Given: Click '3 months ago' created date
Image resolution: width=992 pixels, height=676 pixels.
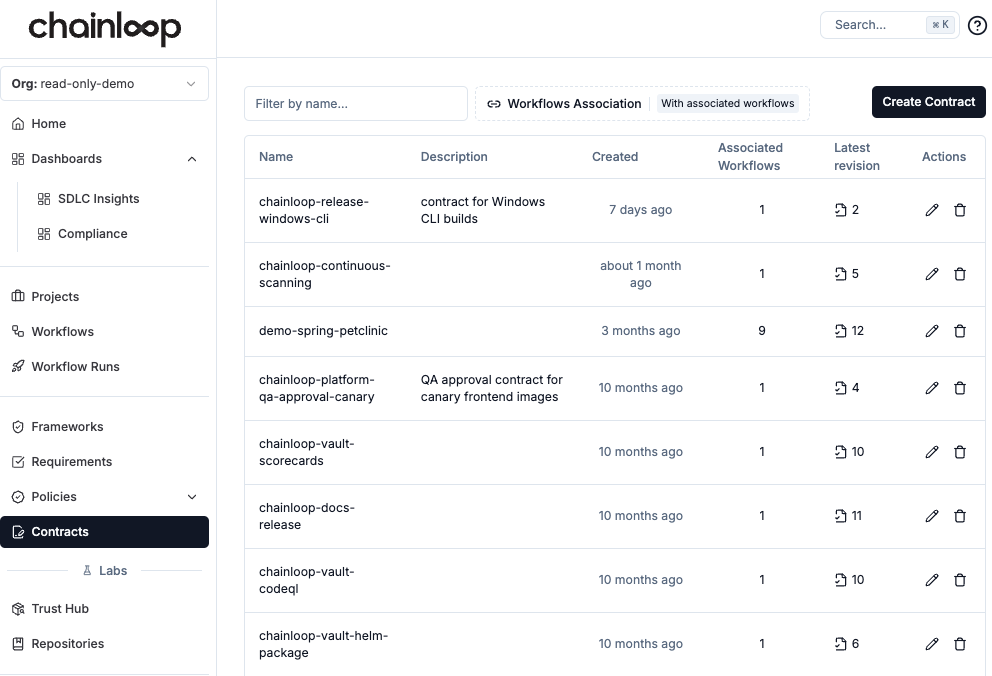Looking at the screenshot, I should point(640,331).
